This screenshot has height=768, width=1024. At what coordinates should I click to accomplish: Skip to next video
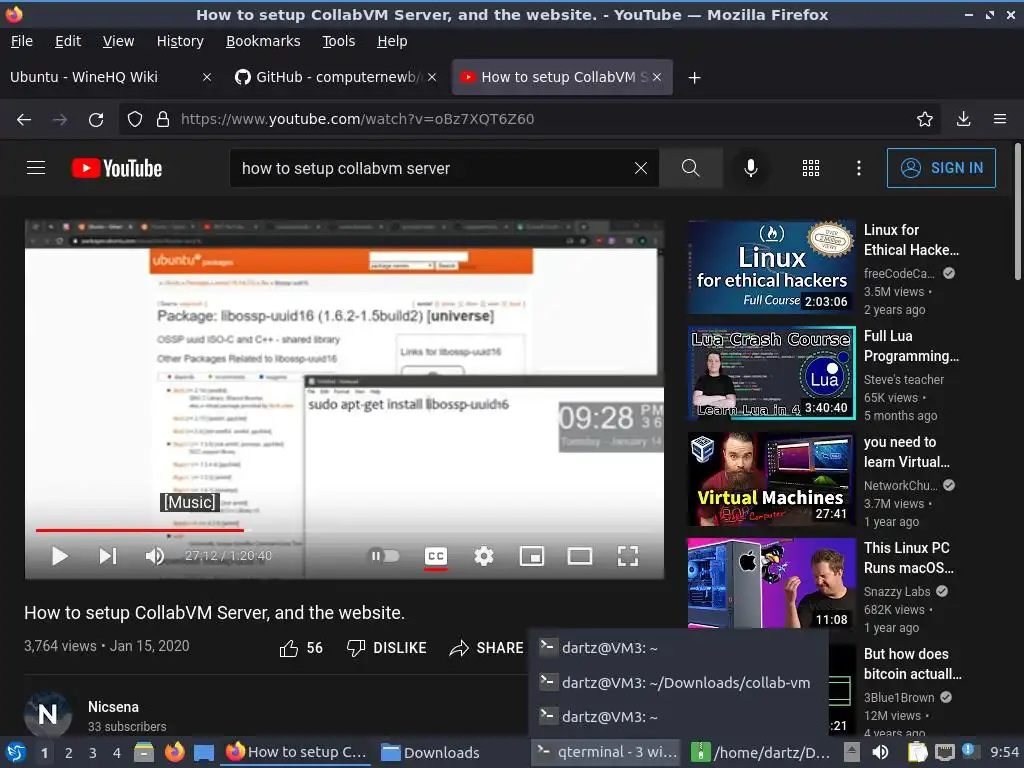click(x=108, y=556)
